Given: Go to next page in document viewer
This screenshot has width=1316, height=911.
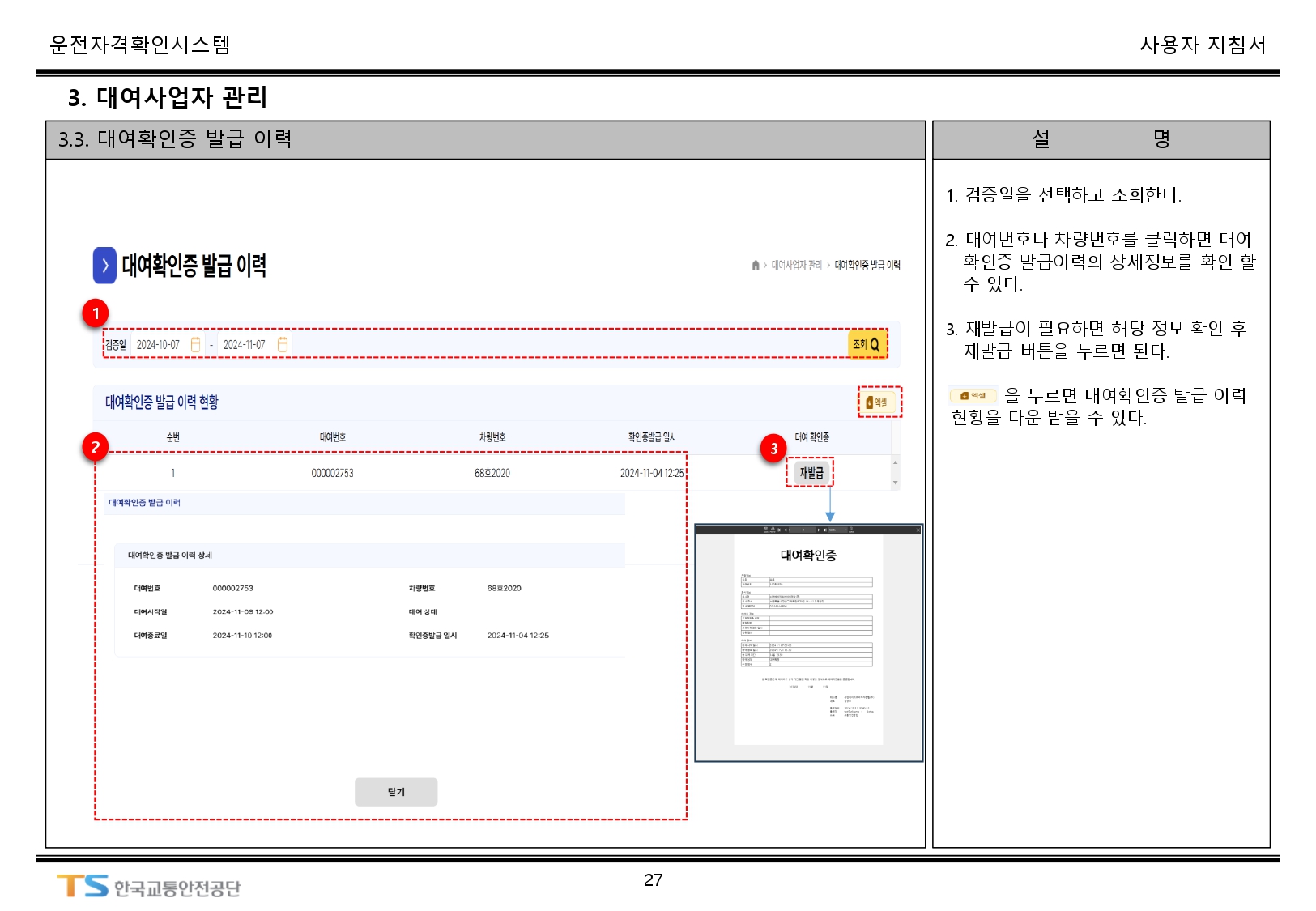Looking at the screenshot, I should coord(819,530).
